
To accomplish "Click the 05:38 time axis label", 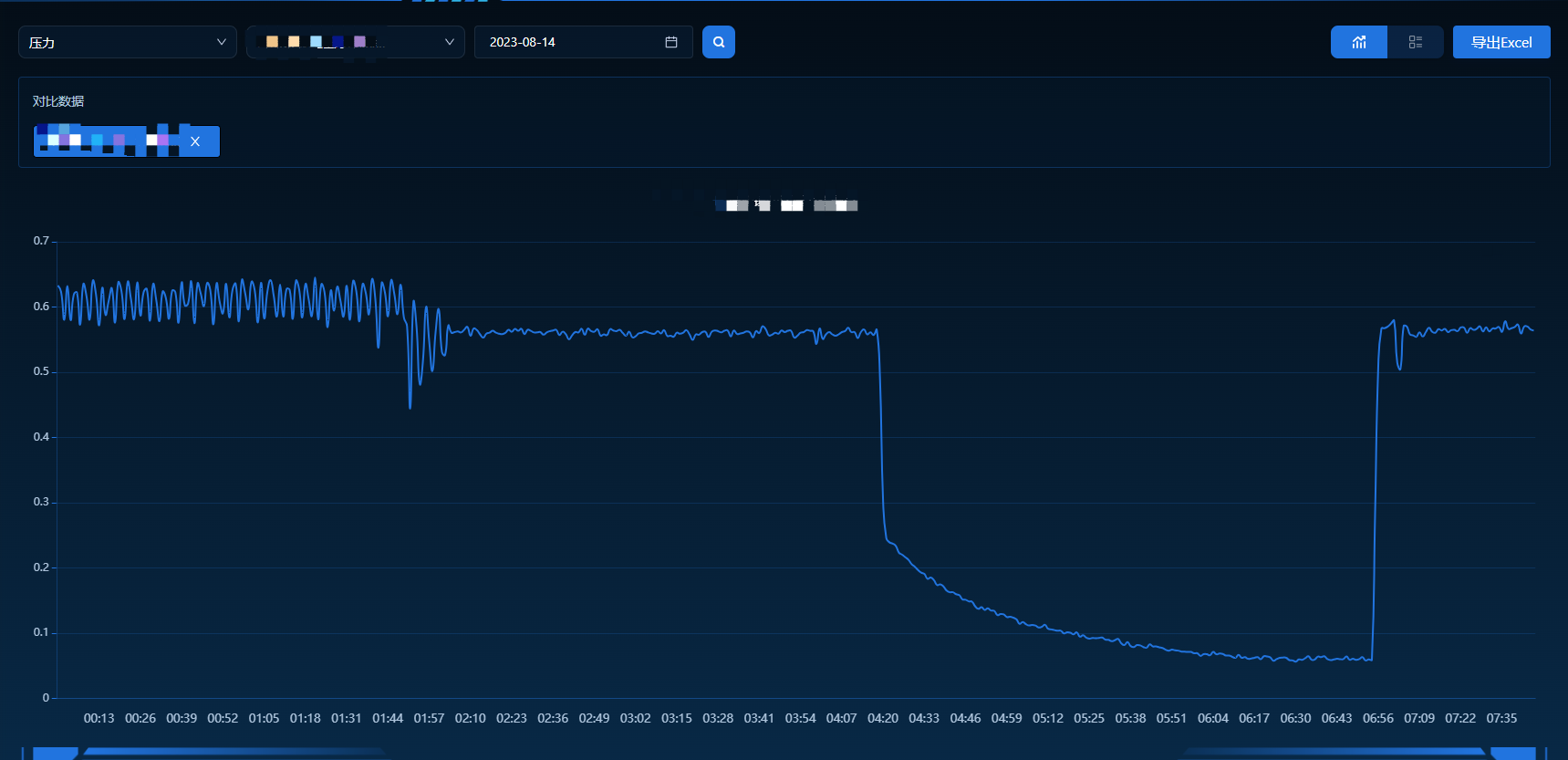I will [1131, 718].
